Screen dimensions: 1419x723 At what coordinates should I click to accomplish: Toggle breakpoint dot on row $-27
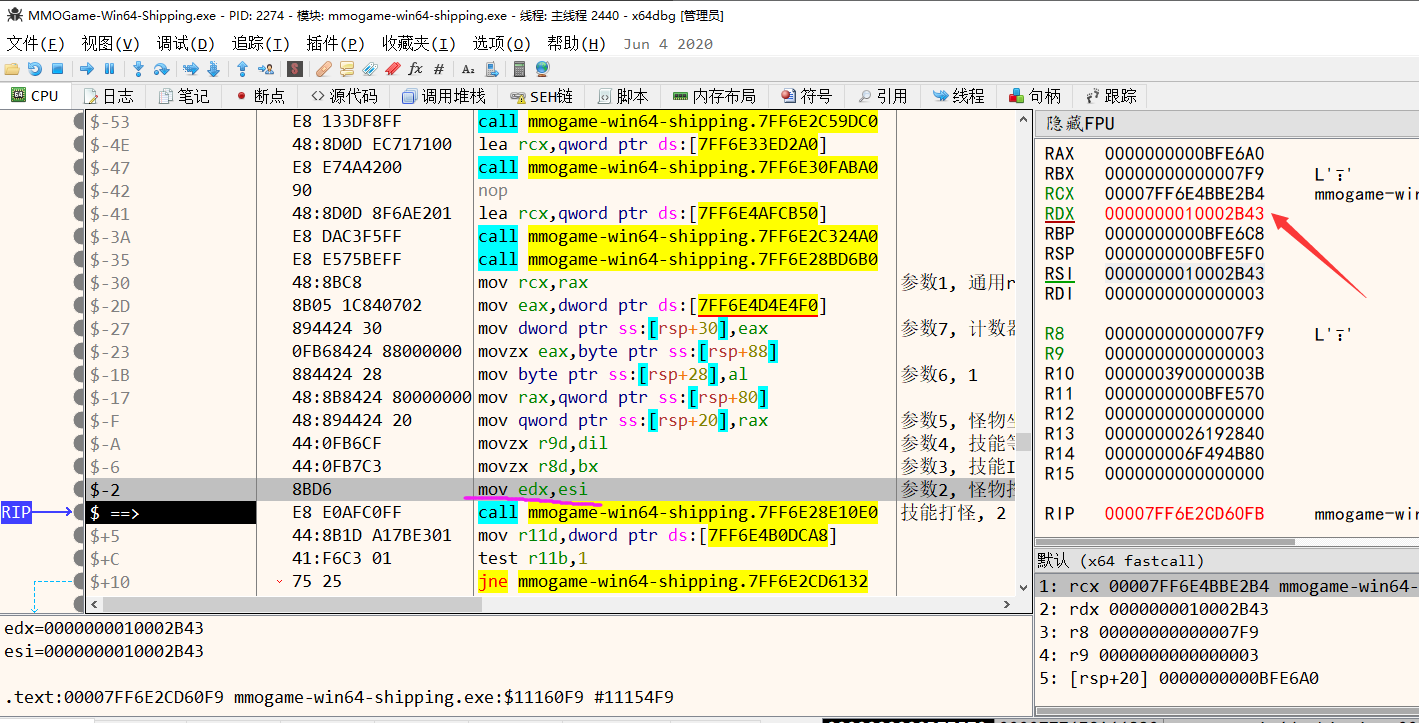click(79, 329)
